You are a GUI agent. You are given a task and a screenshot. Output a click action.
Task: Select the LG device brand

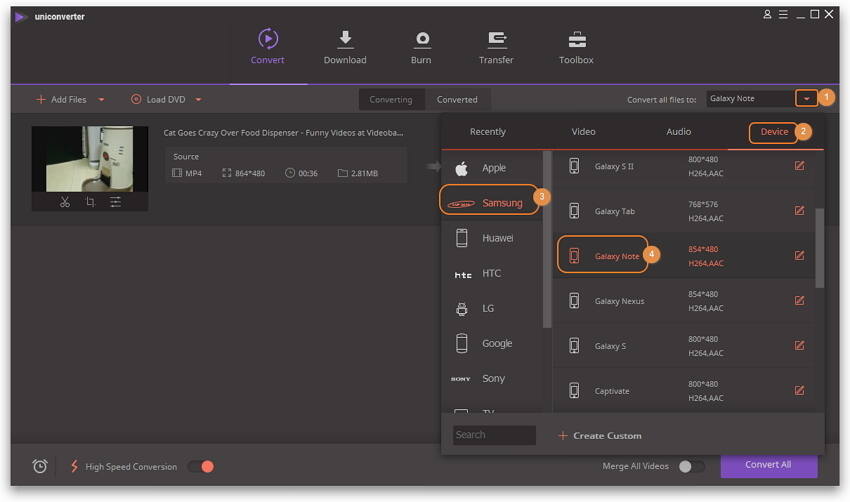pos(492,308)
